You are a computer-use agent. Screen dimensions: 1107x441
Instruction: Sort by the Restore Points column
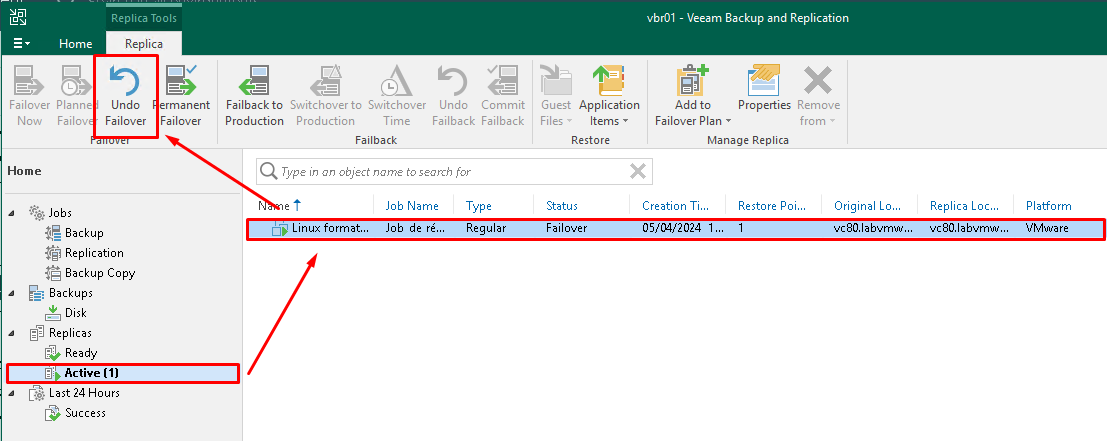[x=770, y=206]
